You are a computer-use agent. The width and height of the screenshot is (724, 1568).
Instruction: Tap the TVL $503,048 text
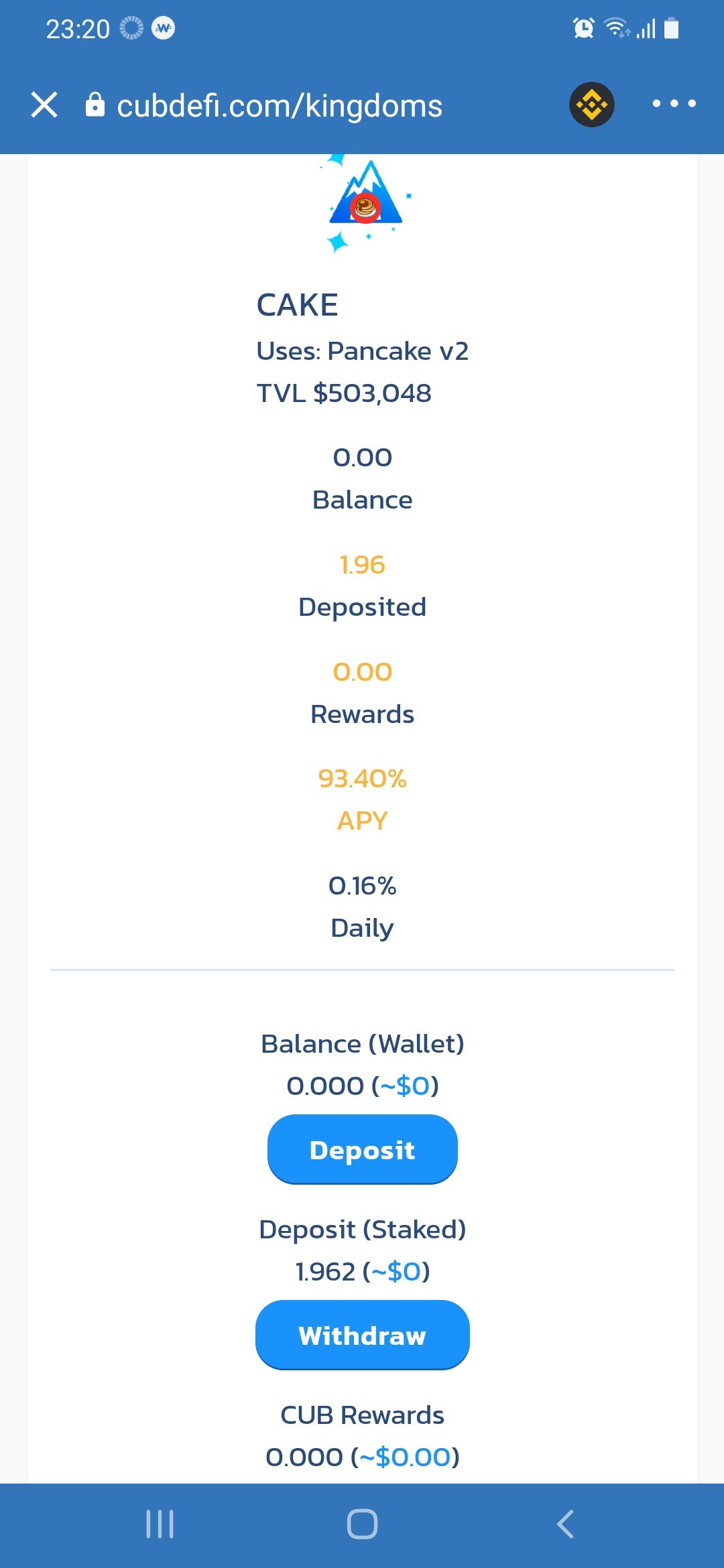[x=344, y=393]
